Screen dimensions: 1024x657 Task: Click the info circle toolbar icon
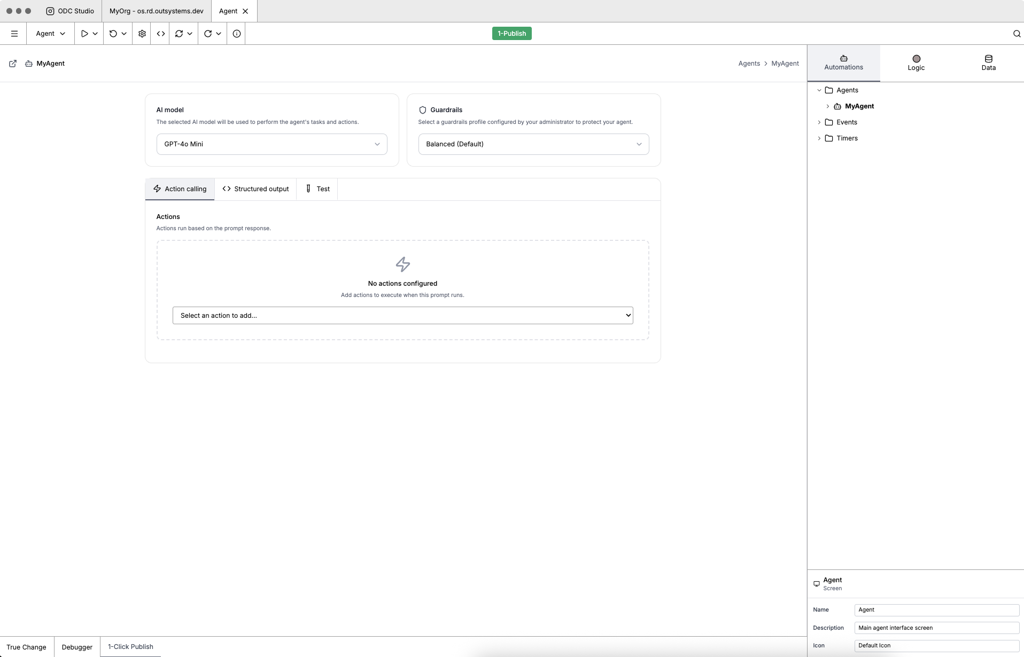(x=236, y=33)
